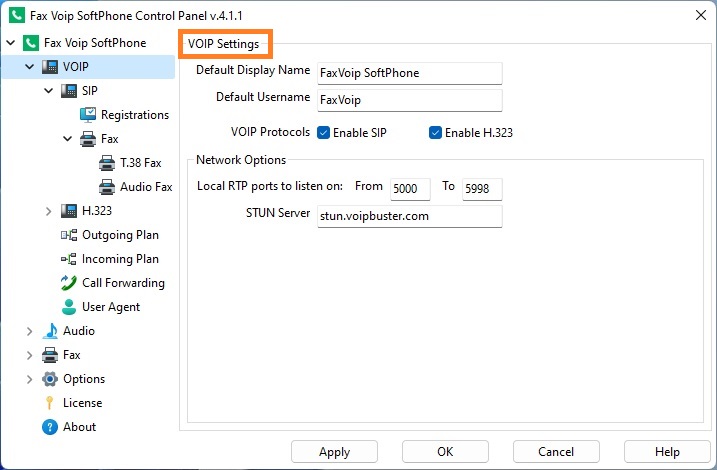Uncheck the Enable H.323 checkbox
The height and width of the screenshot is (470, 717).
click(435, 133)
